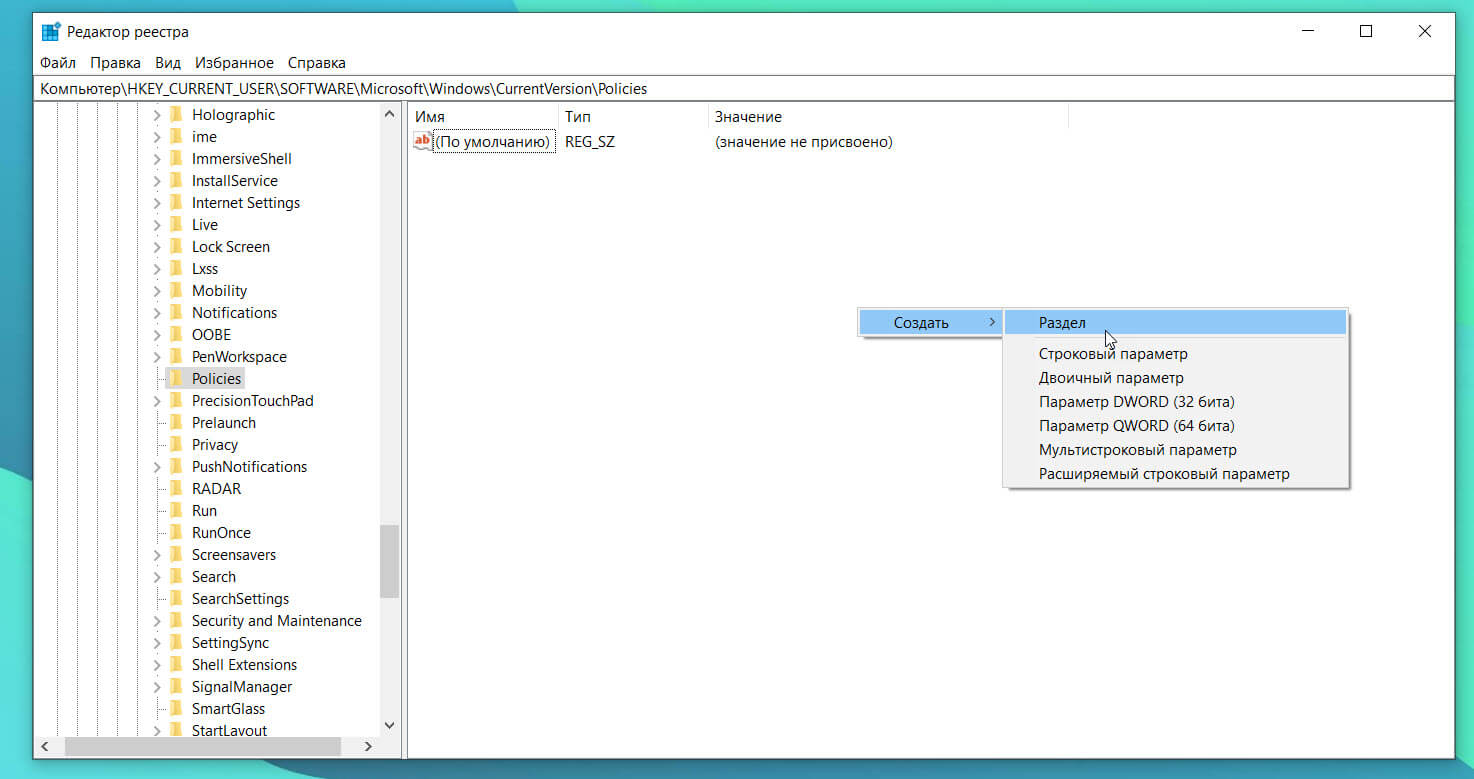Image resolution: width=1474 pixels, height=779 pixels.
Task: Click the Internet Settings folder icon
Action: [x=176, y=203]
